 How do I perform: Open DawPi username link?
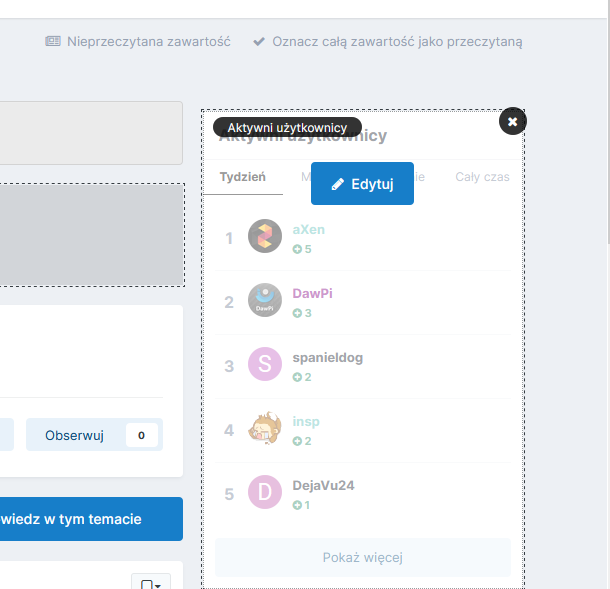click(x=312, y=293)
